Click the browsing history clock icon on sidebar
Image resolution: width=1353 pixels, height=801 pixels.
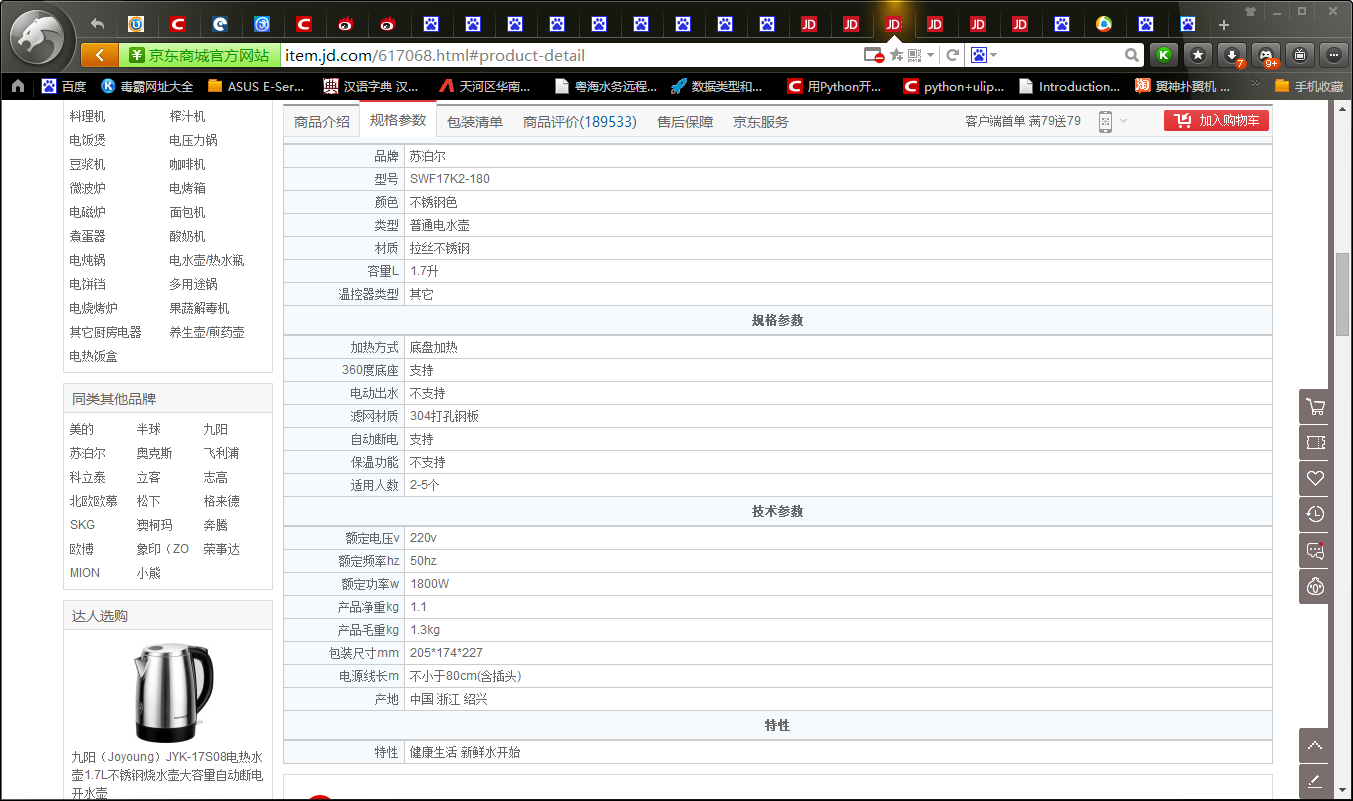[1315, 514]
